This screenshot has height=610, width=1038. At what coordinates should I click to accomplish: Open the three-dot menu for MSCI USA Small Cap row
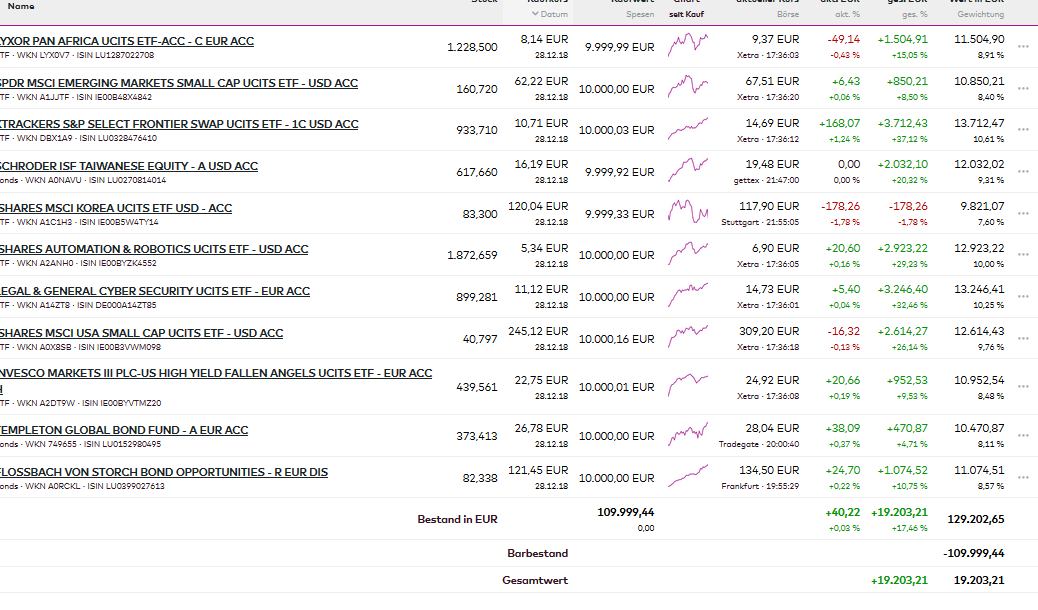click(x=1023, y=338)
